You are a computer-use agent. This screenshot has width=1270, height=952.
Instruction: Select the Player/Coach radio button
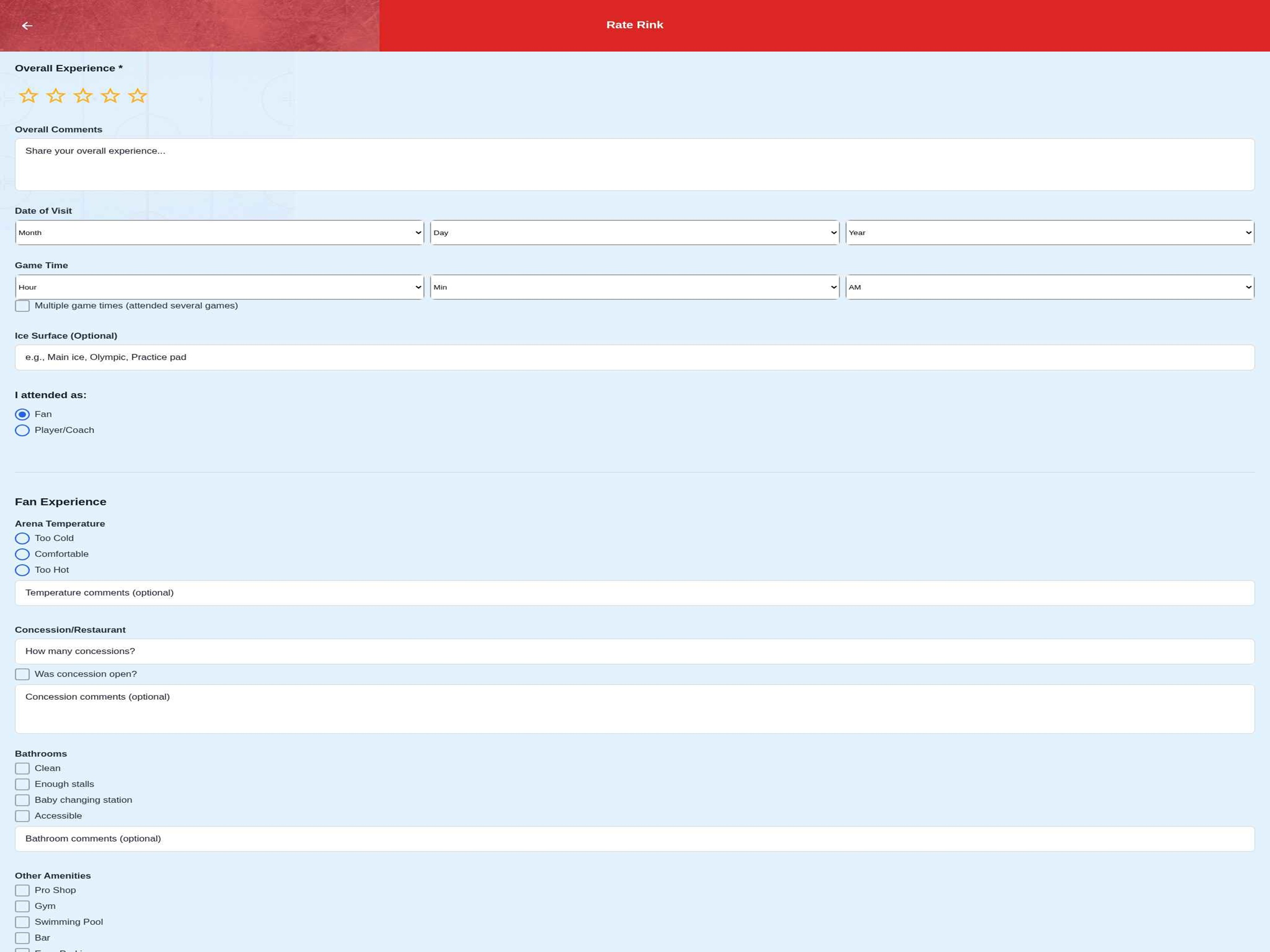pyautogui.click(x=23, y=430)
